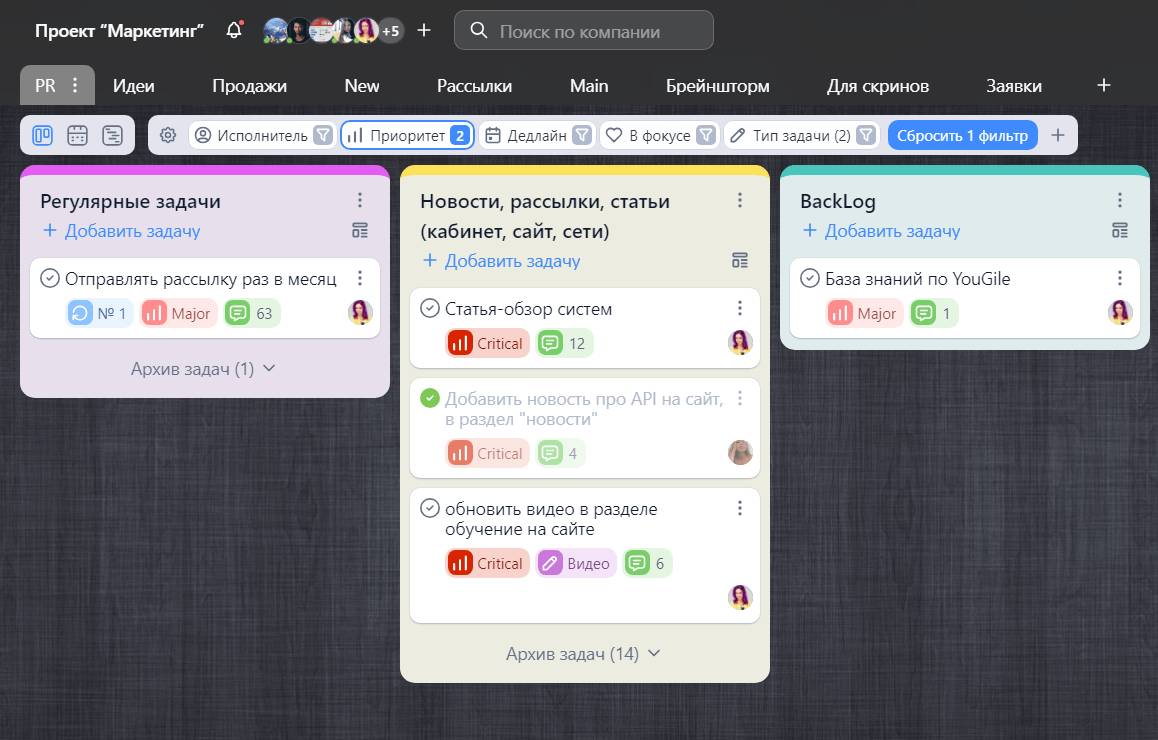The width and height of the screenshot is (1158, 740).
Task: Open the Рассылки board tab
Action: (x=474, y=86)
